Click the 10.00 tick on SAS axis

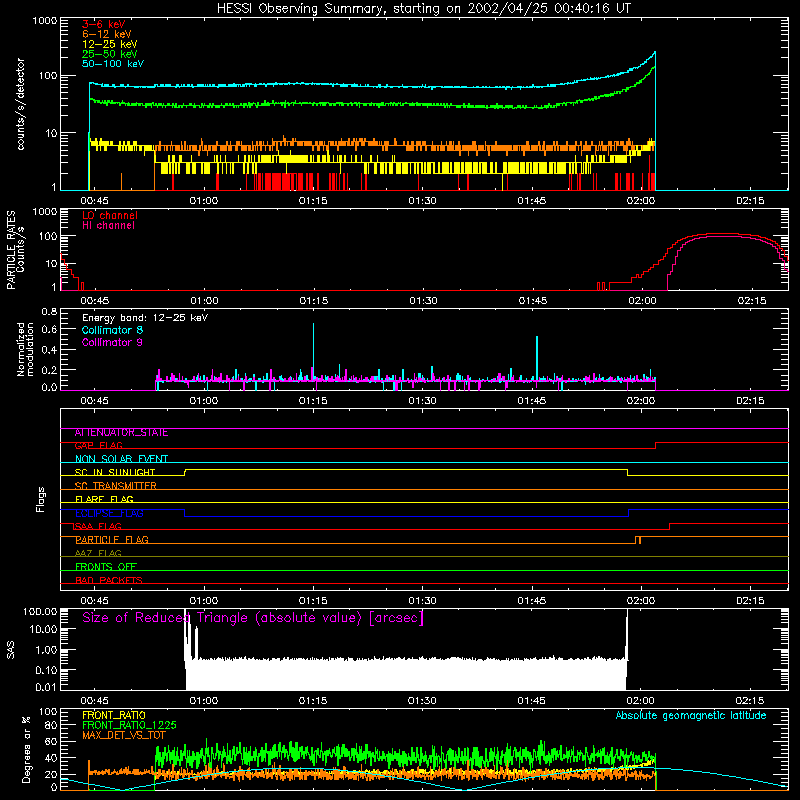(x=43, y=630)
